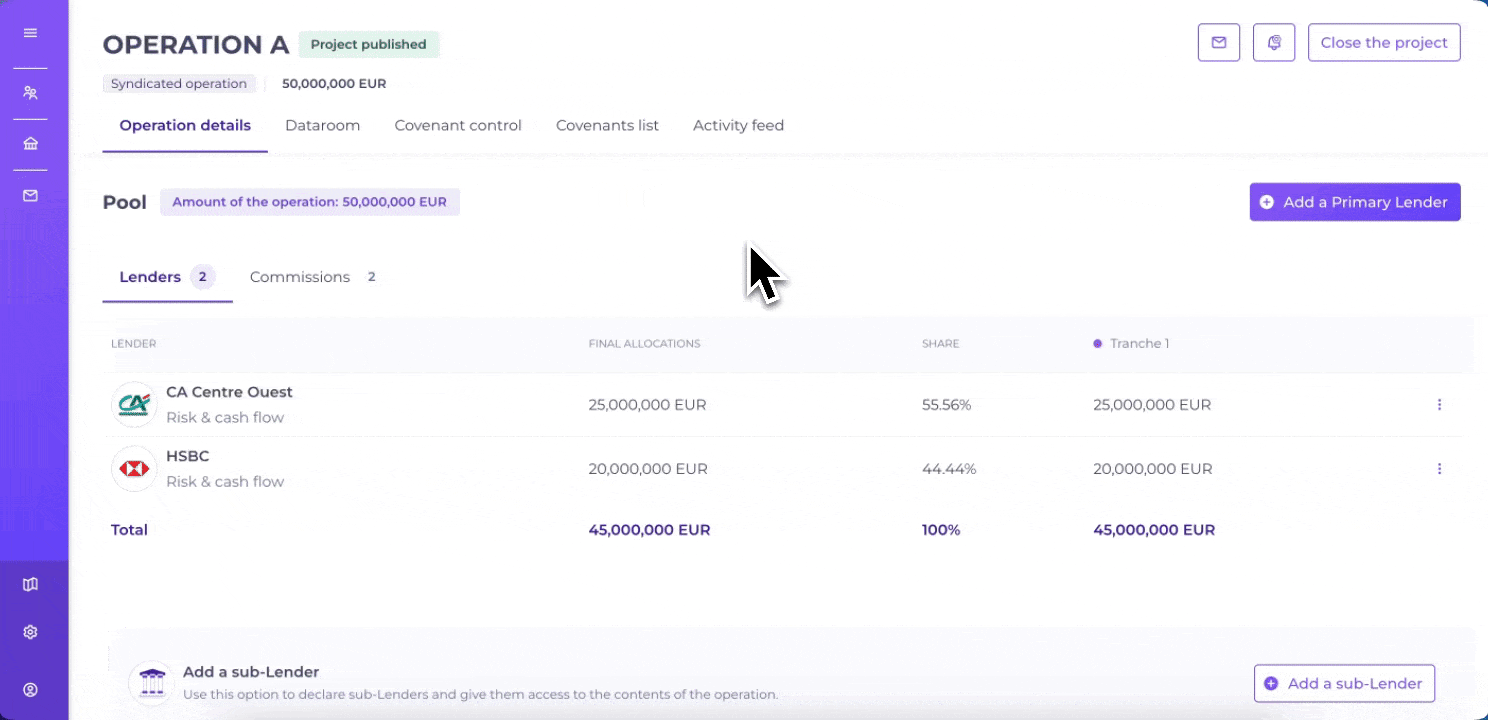Click the LENDER column header

click(x=133, y=344)
